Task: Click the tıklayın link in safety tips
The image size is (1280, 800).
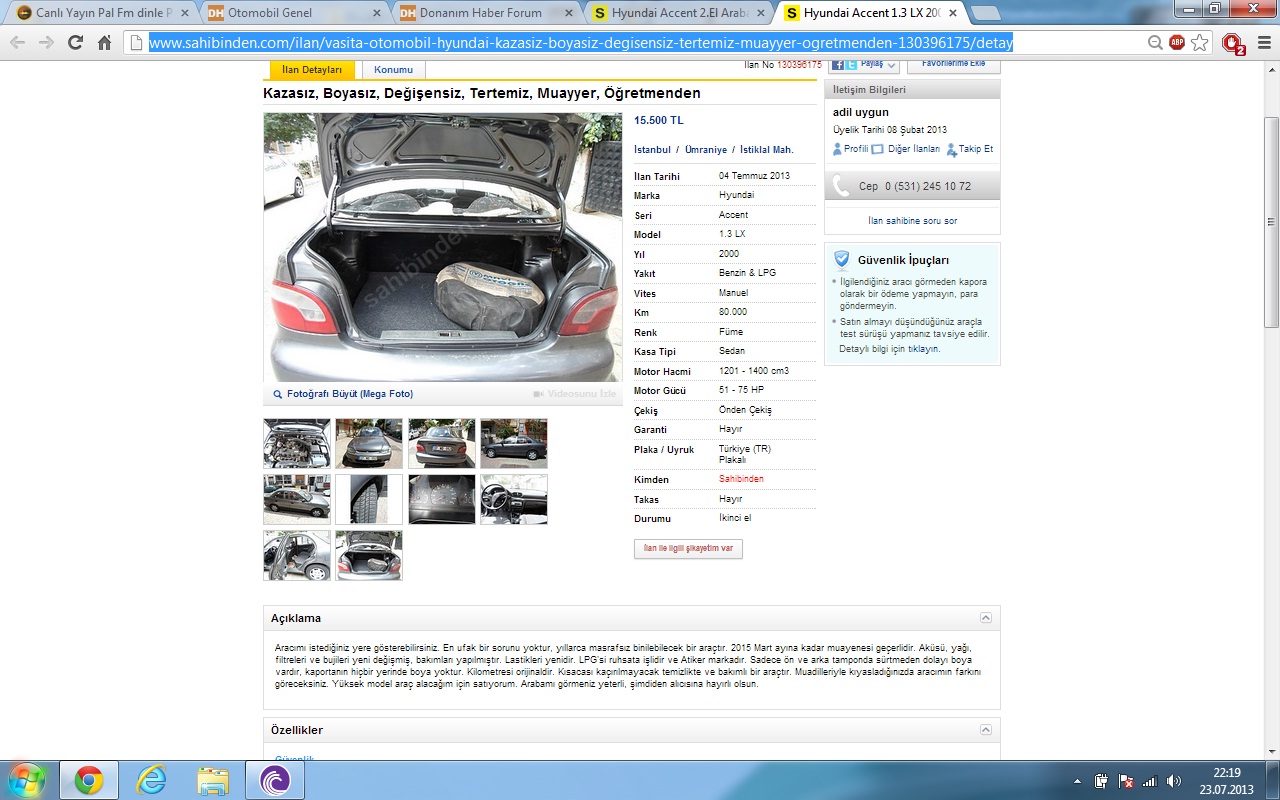Action: (x=923, y=349)
